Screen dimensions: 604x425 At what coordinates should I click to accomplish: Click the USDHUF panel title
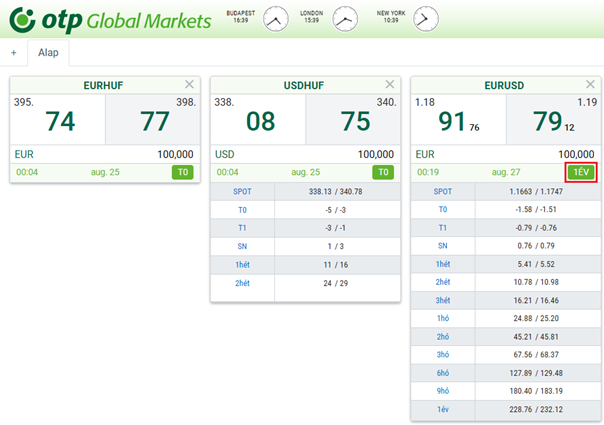click(x=304, y=86)
